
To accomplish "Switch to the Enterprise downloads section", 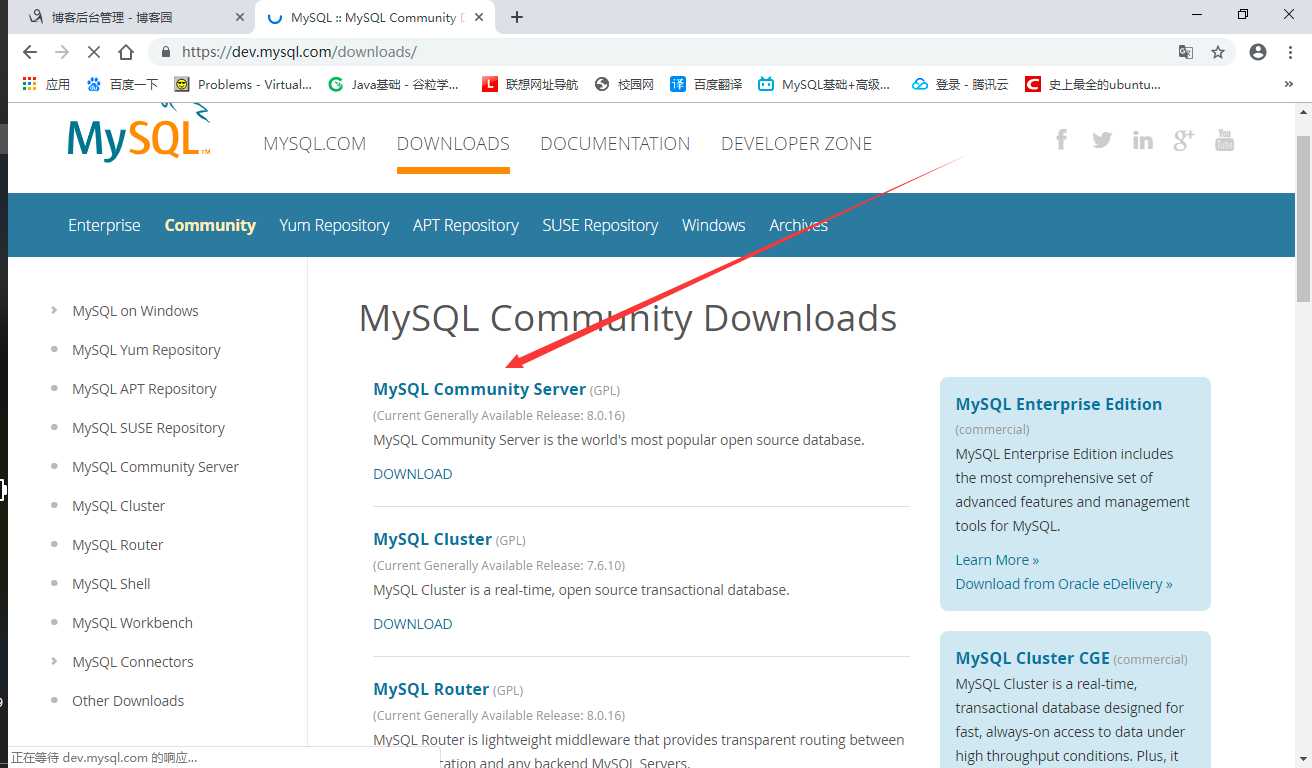I will tap(104, 225).
